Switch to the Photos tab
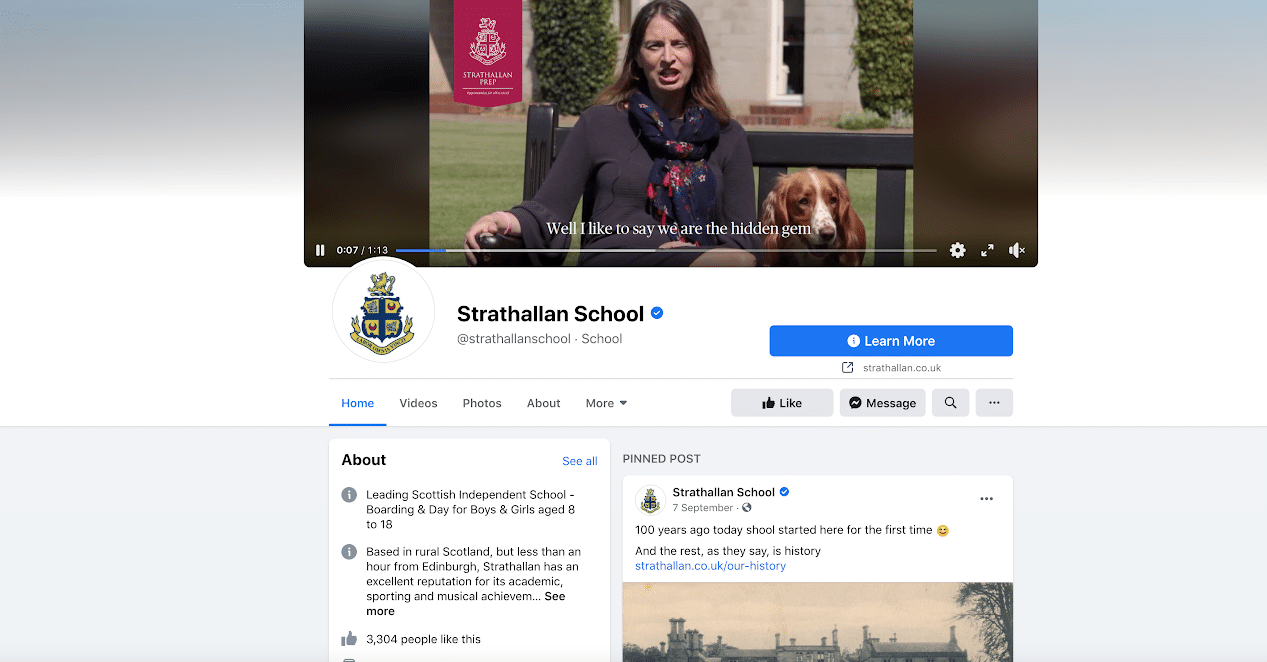Screen dimensions: 1267x662 482,403
